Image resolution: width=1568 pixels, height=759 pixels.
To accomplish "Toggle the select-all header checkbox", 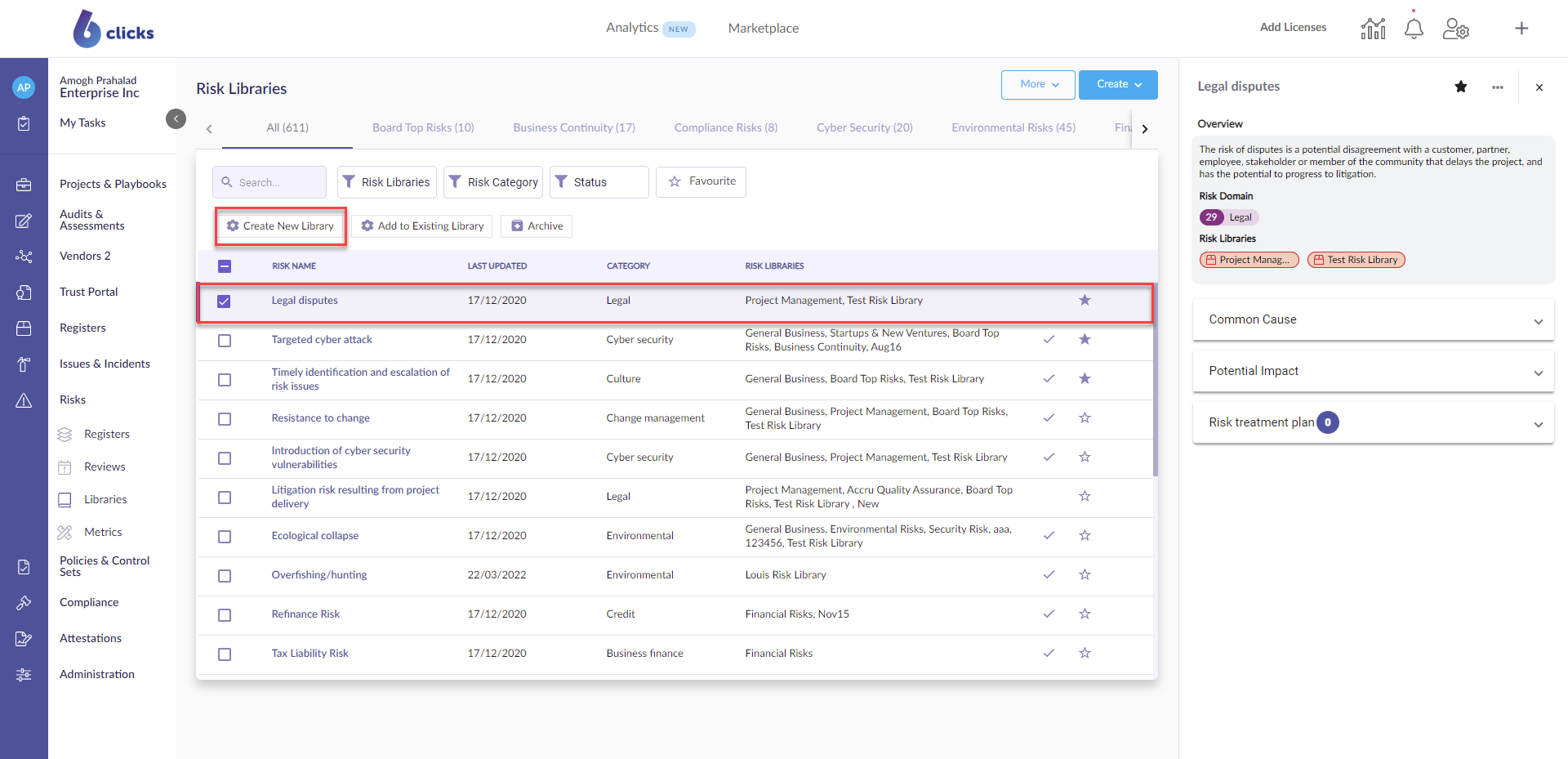I will pos(225,266).
